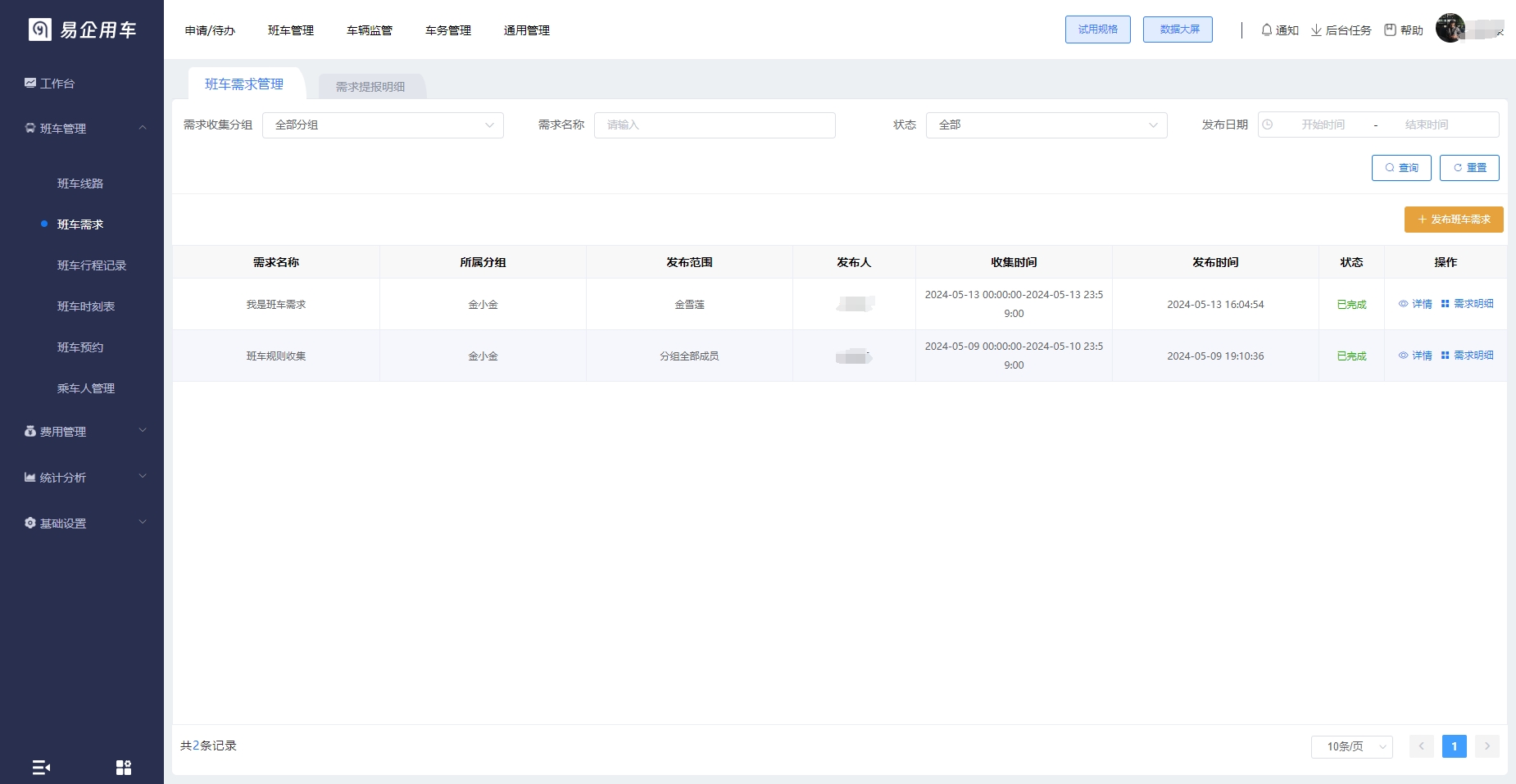The width and height of the screenshot is (1516, 784).
Task: Open 通知 bell notifications
Action: (x=1280, y=30)
